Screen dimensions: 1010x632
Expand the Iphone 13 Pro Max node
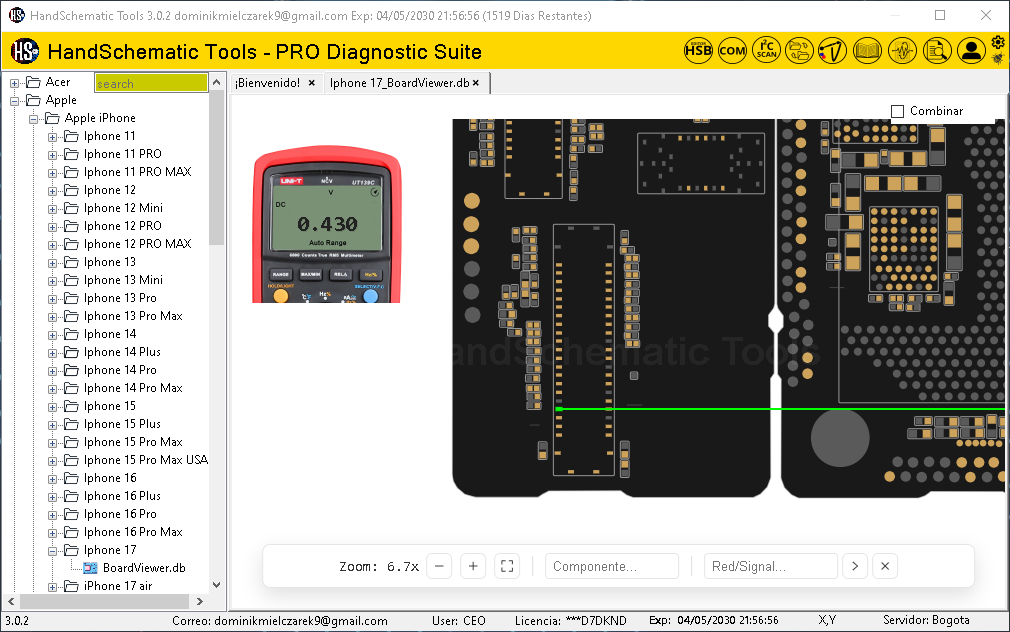pyautogui.click(x=53, y=317)
